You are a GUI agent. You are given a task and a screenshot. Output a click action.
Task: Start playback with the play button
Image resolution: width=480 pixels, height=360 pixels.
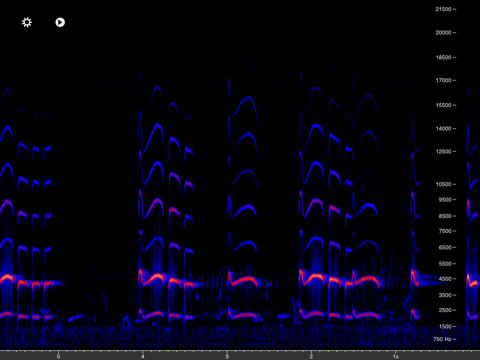click(60, 22)
